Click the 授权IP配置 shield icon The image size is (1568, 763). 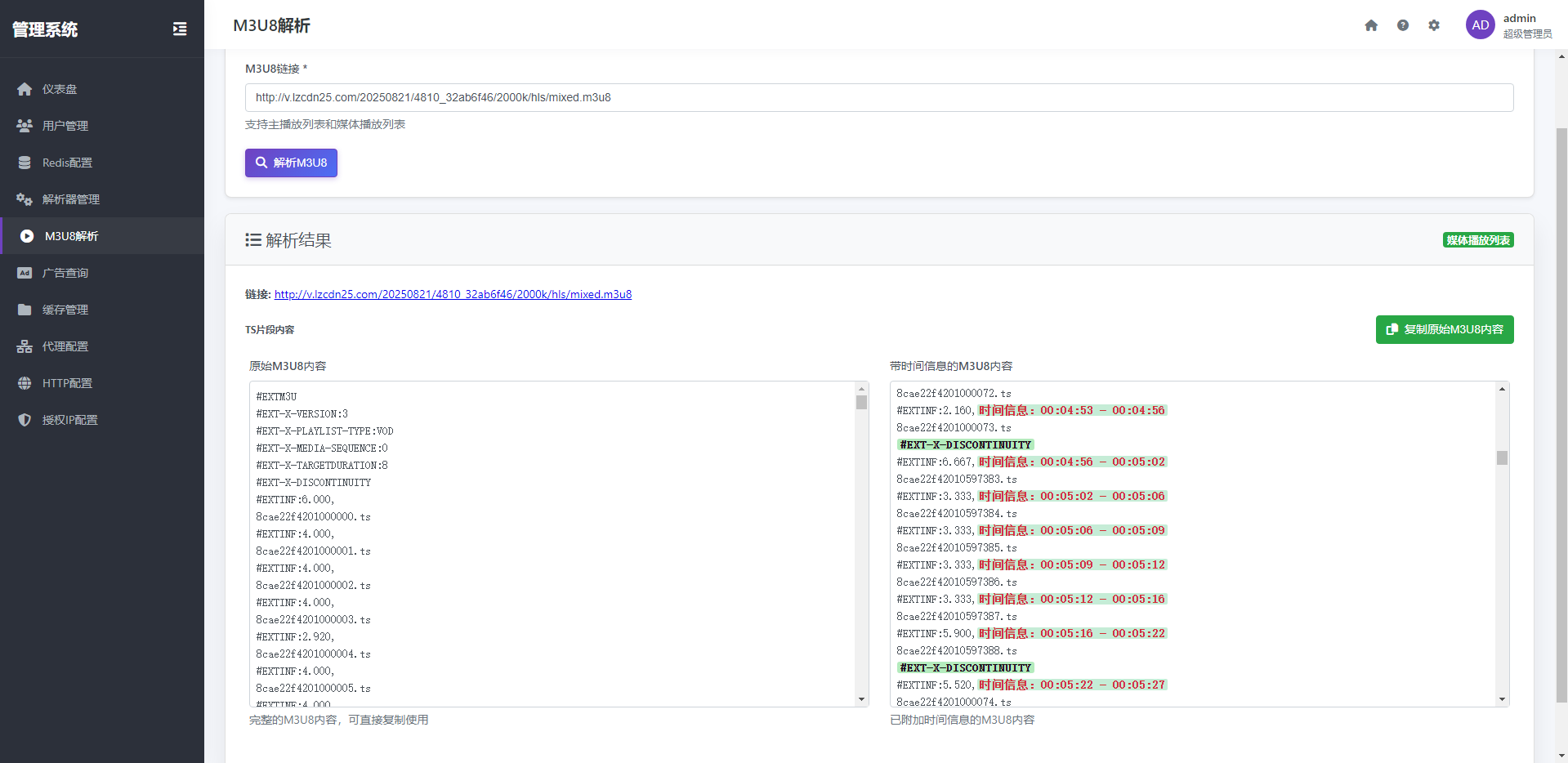tap(25, 420)
